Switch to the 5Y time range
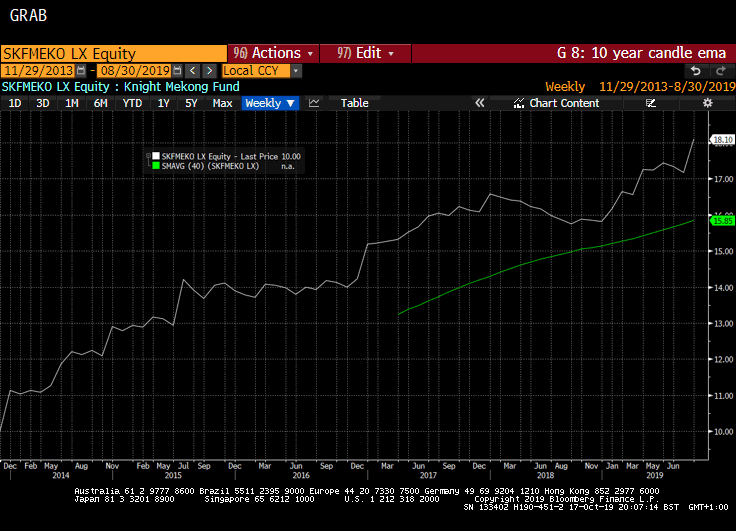The height and width of the screenshot is (531, 736). click(190, 103)
